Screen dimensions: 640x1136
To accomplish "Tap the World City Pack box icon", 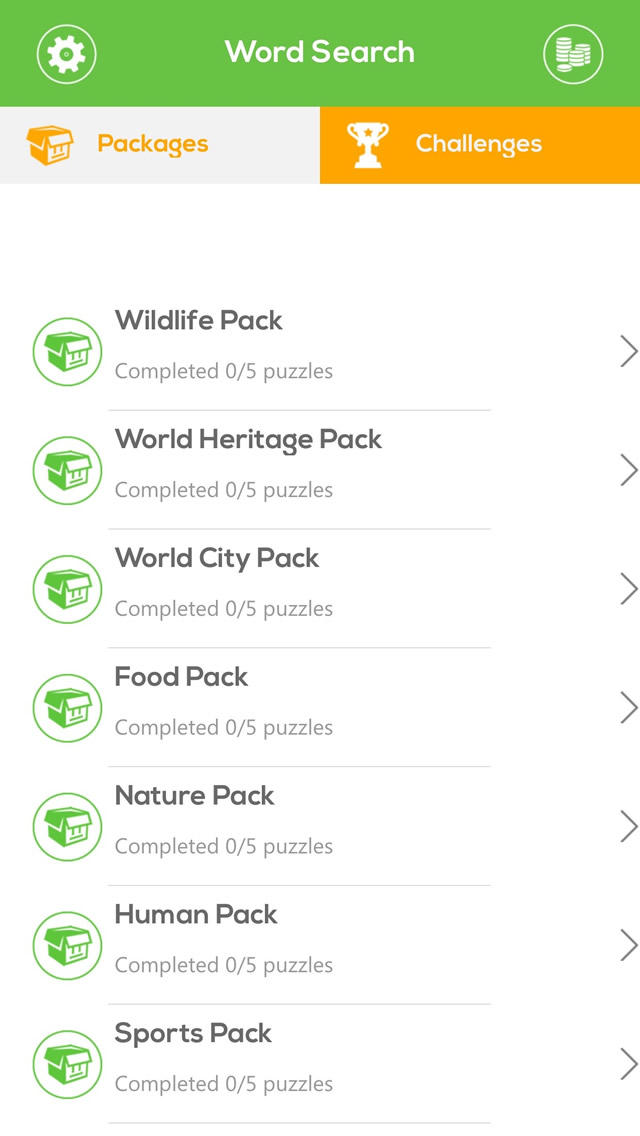I will 67,590.
